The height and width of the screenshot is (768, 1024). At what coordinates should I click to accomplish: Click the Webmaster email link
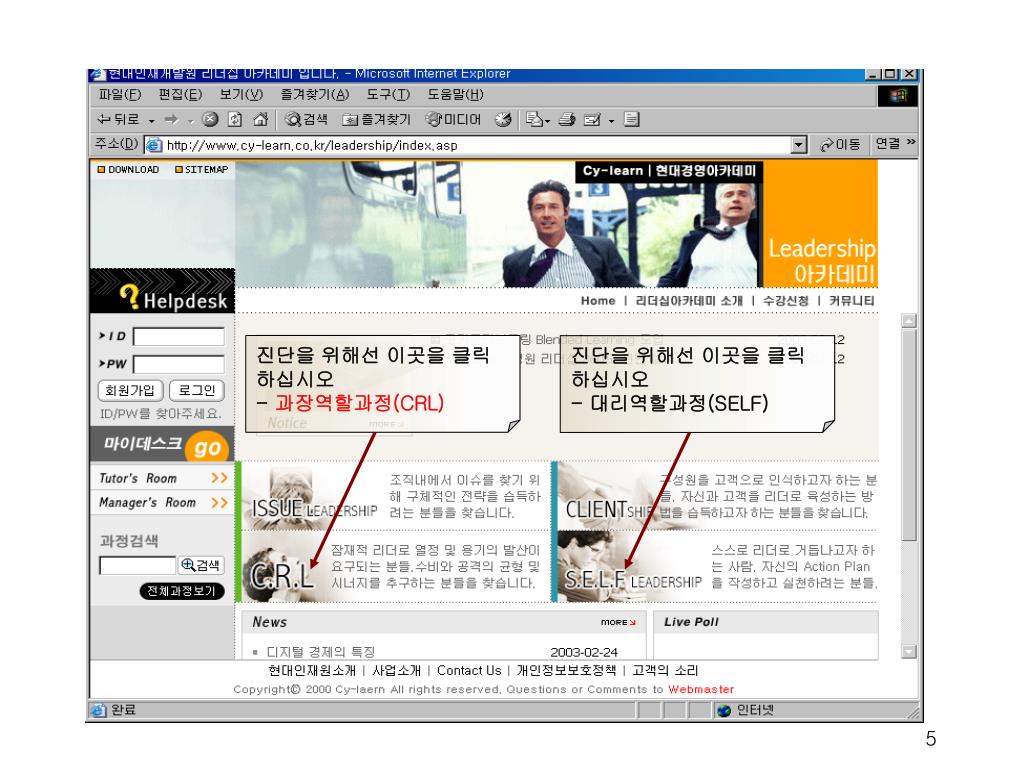tap(701, 690)
